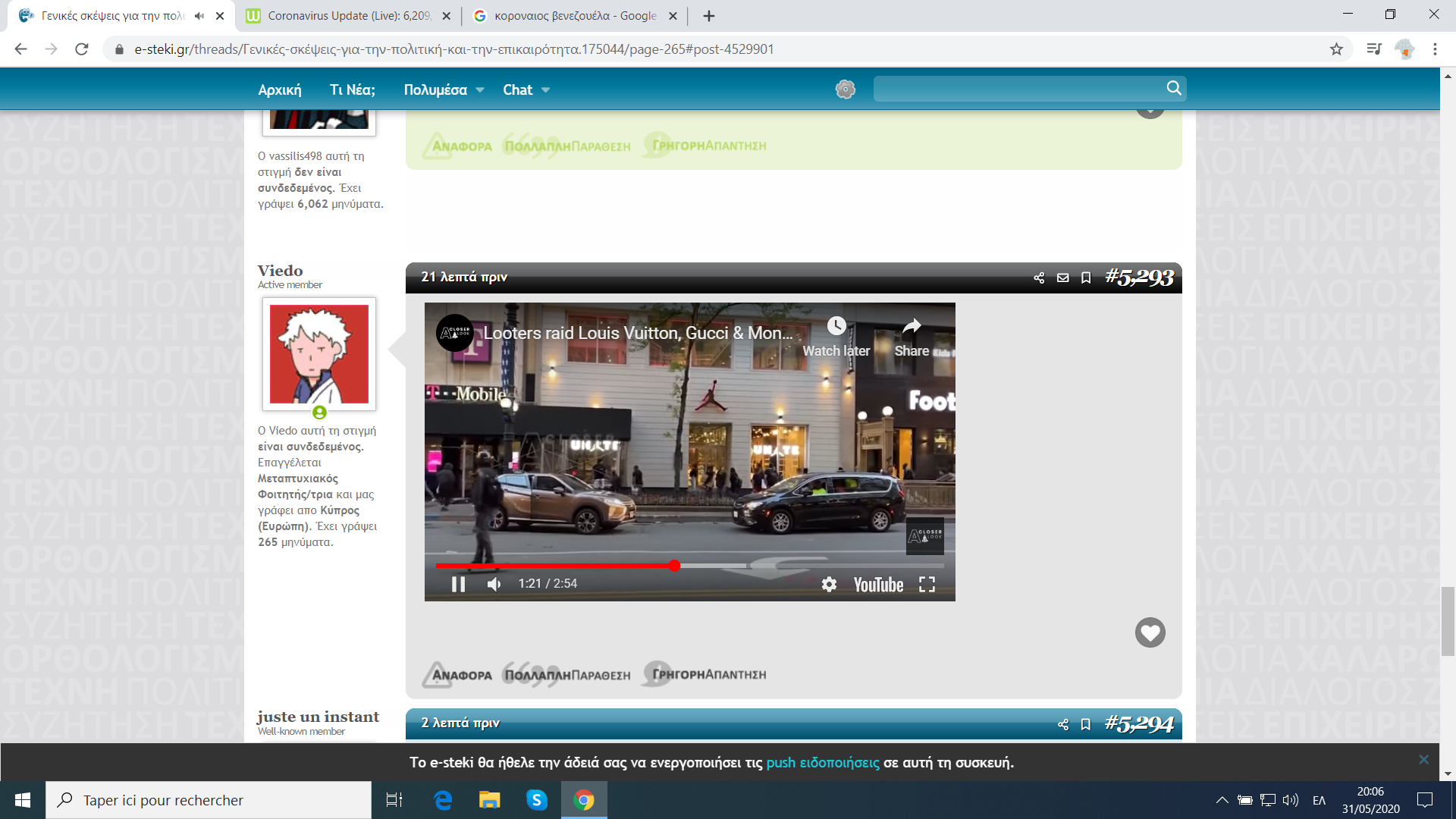The height and width of the screenshot is (819, 1456).
Task: Pause the YouTube video
Action: coord(458,584)
